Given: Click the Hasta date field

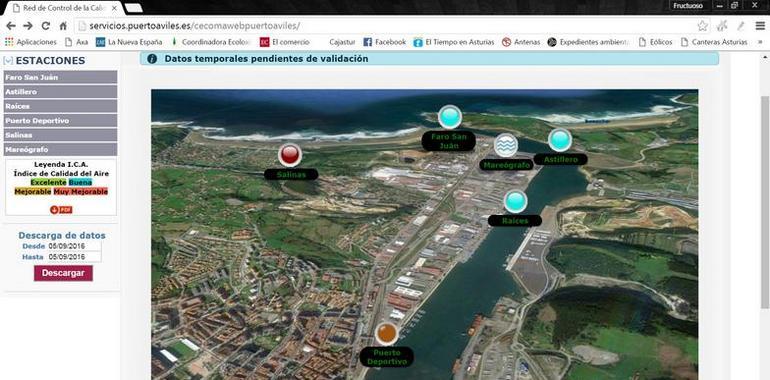Looking at the screenshot, I should 74,257.
